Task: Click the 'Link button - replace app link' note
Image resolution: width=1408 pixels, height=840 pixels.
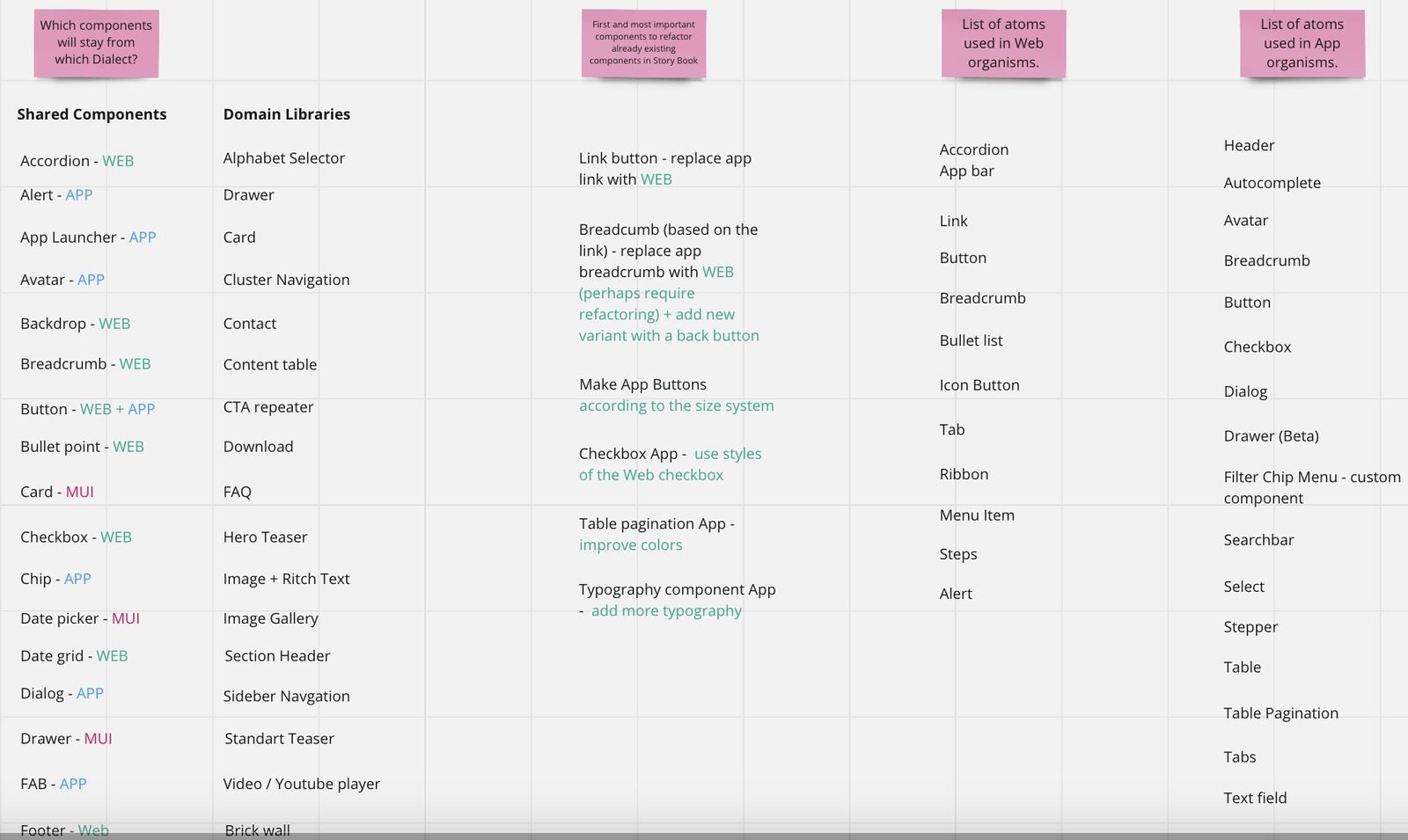Action: (665, 169)
